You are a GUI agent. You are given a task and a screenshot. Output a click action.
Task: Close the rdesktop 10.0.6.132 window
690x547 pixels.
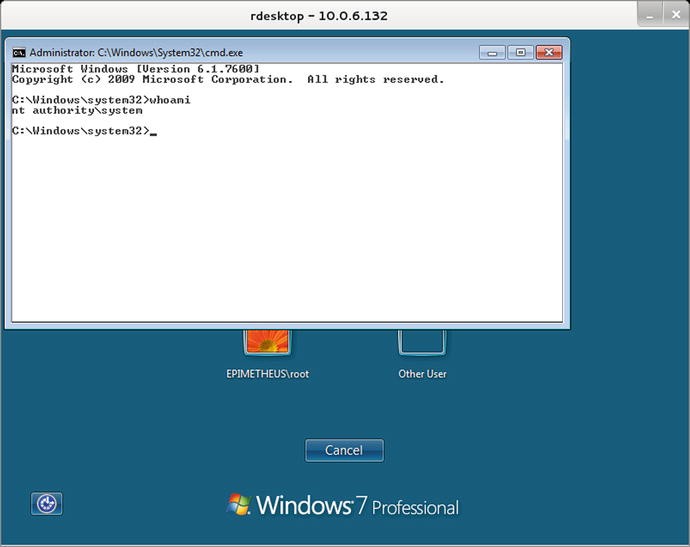click(x=676, y=15)
